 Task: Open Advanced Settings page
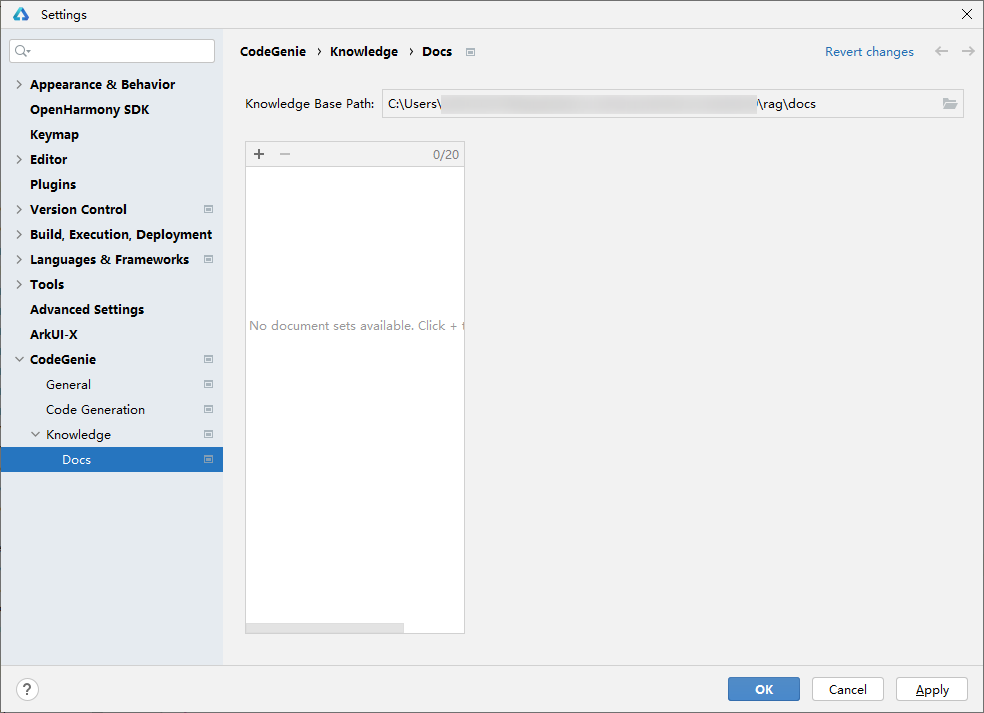(x=87, y=309)
